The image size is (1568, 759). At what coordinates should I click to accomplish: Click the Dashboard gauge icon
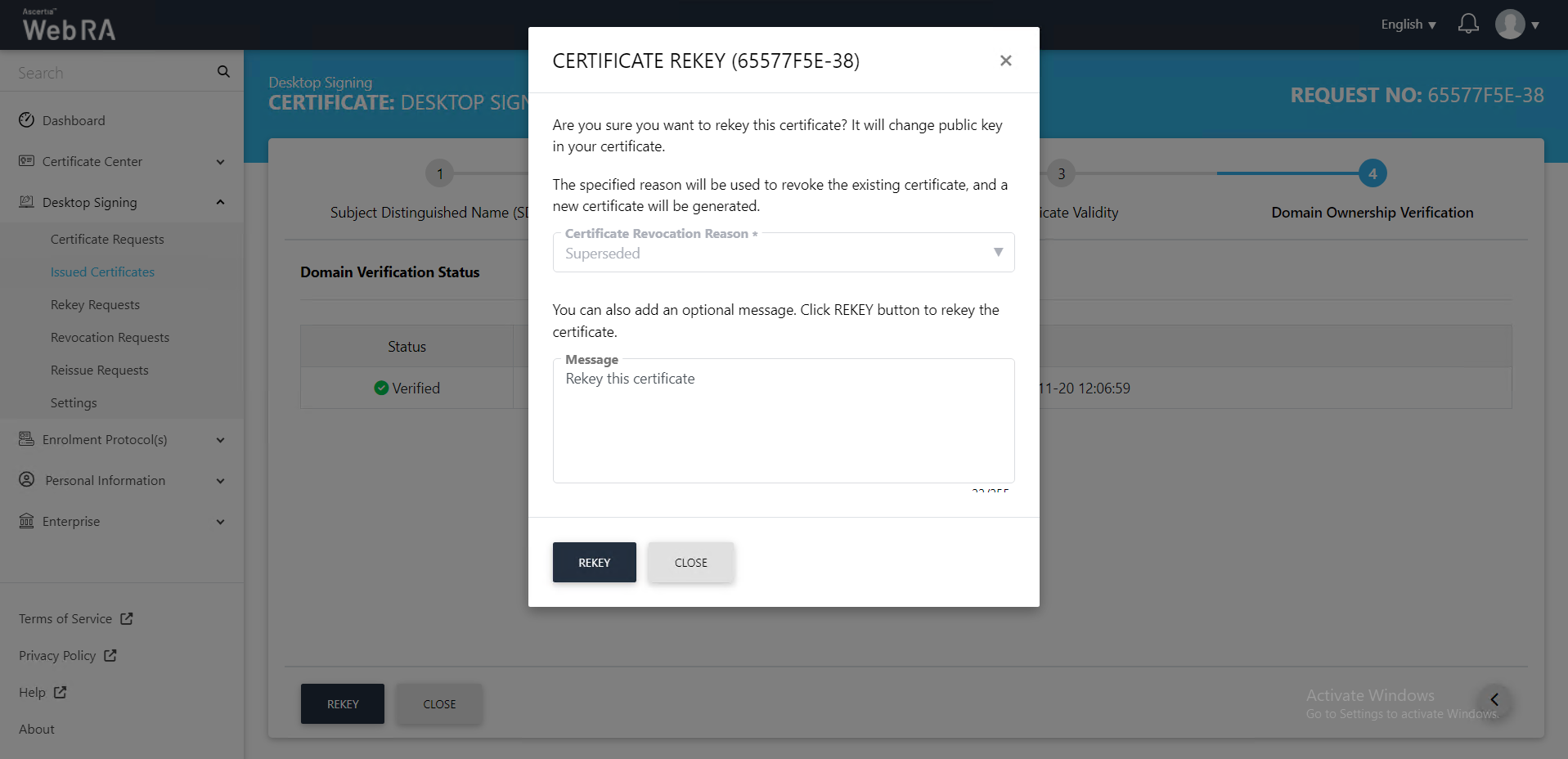(27, 120)
